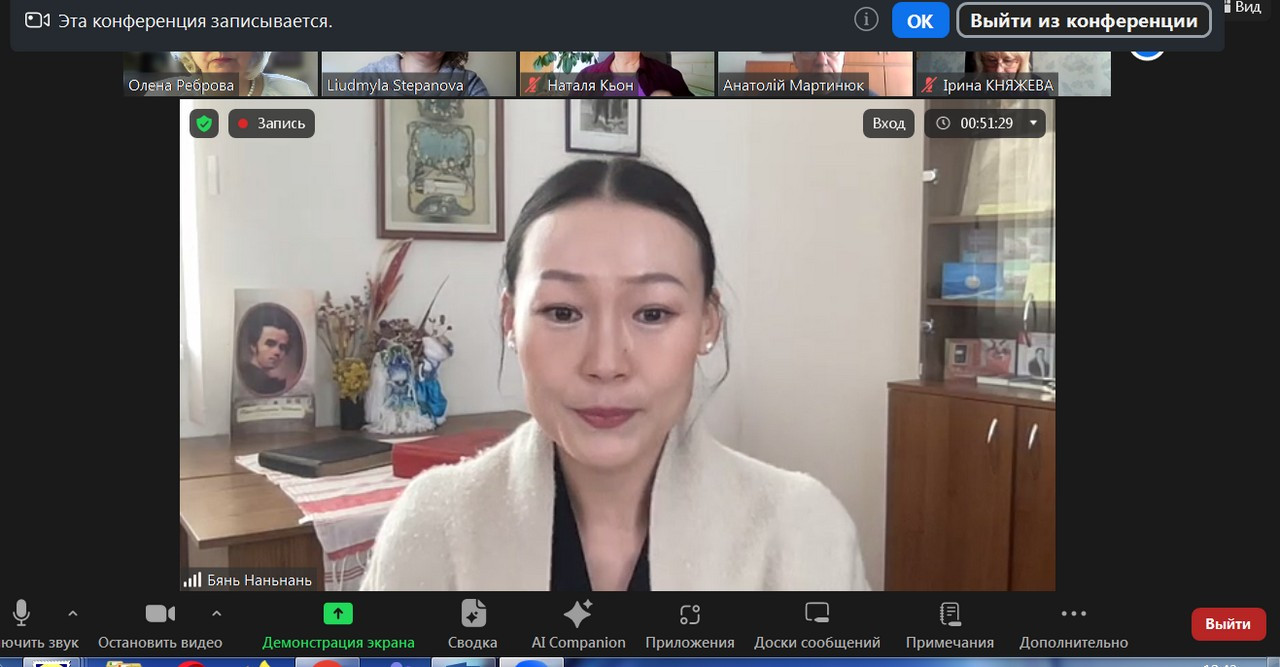Stop video with the camera icon

point(160,613)
